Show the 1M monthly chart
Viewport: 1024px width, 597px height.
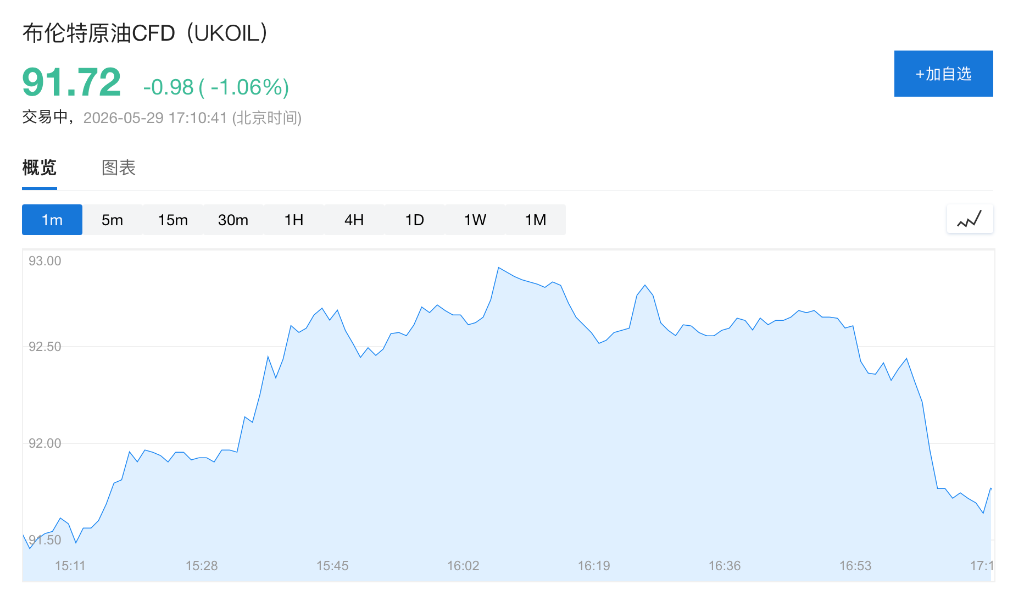536,219
